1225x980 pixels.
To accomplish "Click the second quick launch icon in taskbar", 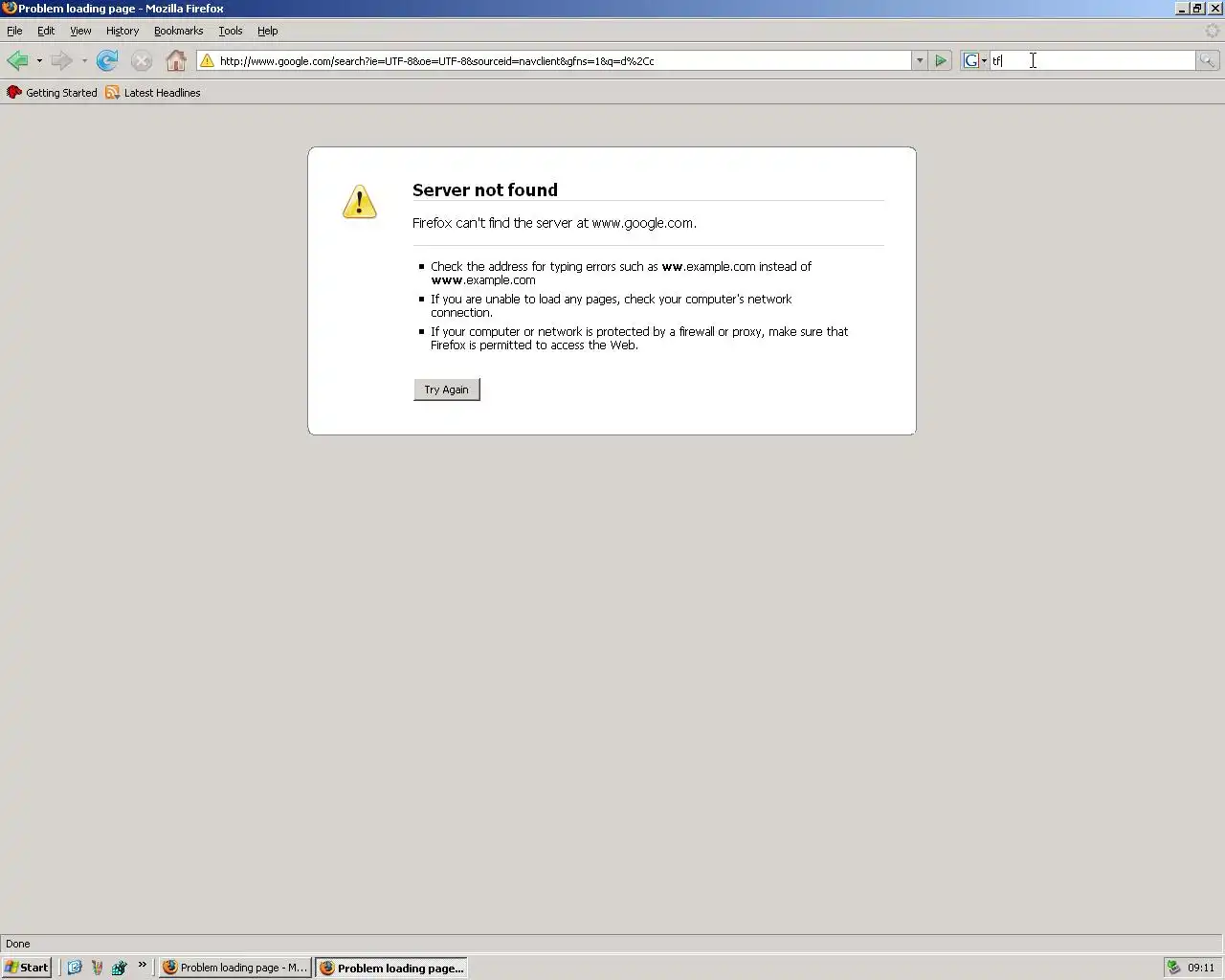I will click(x=97, y=968).
